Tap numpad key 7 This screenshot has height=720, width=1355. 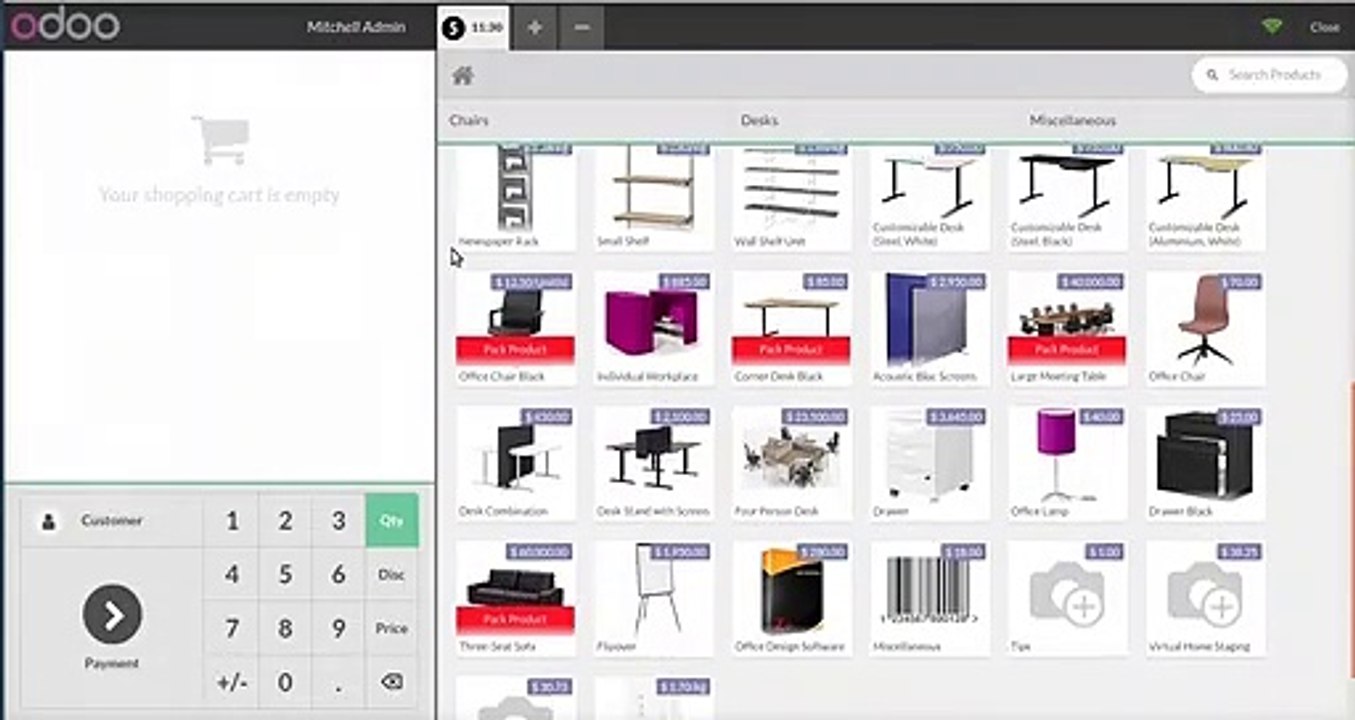232,629
